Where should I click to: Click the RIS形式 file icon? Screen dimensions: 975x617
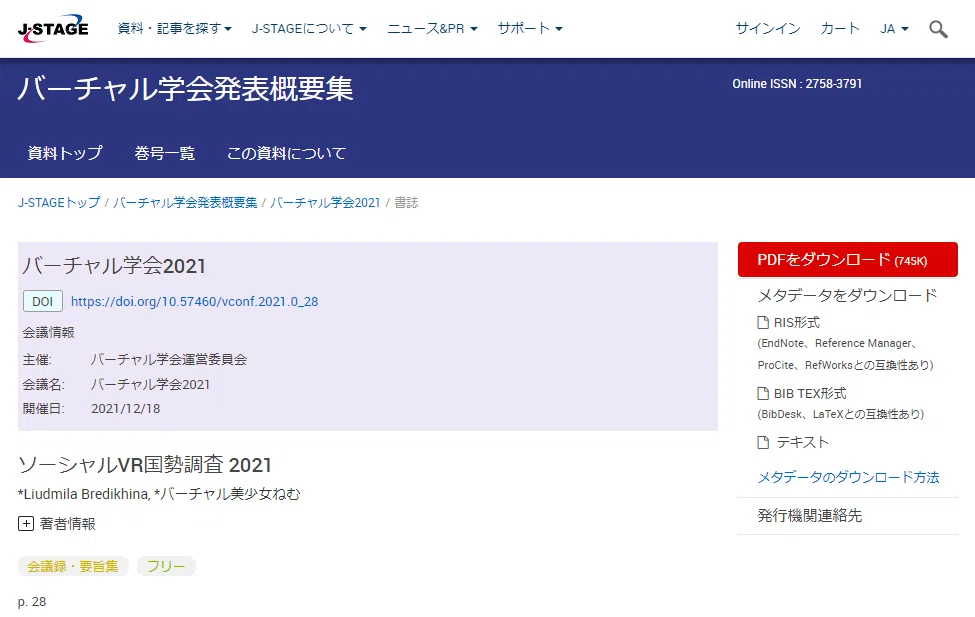(x=763, y=322)
